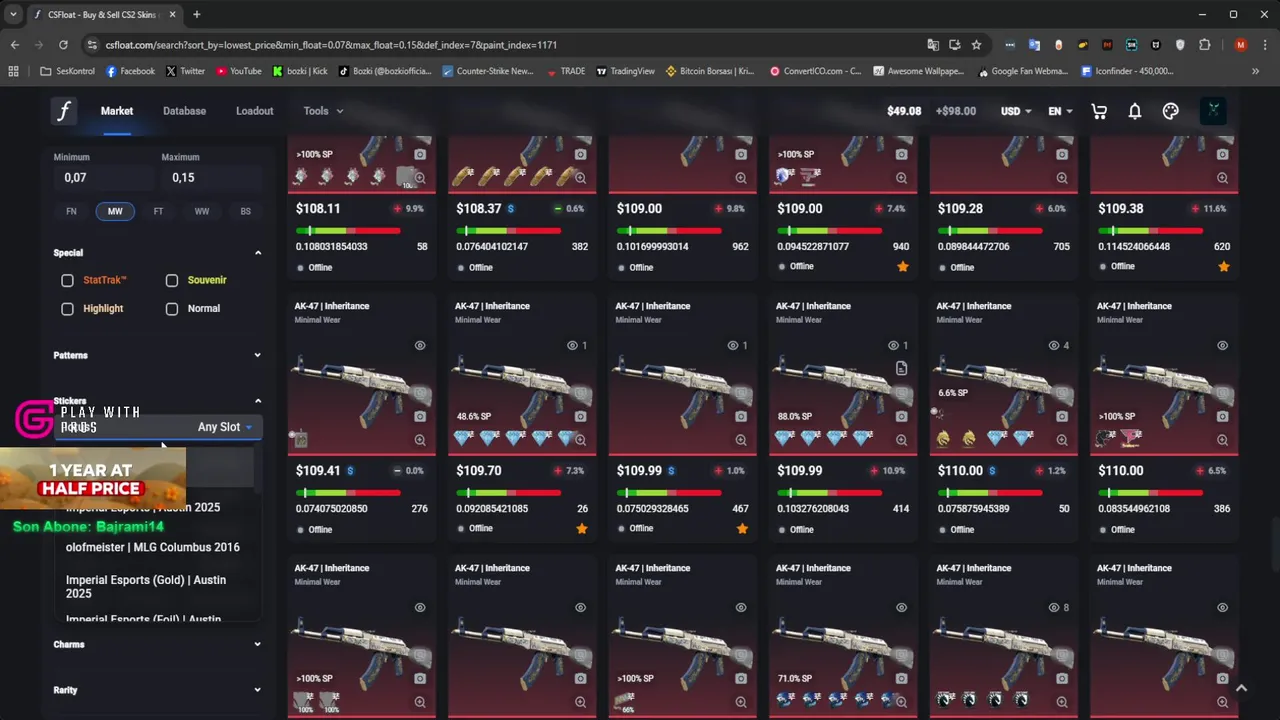Open the theme palette icon
The width and height of the screenshot is (1280, 720).
point(1171,111)
